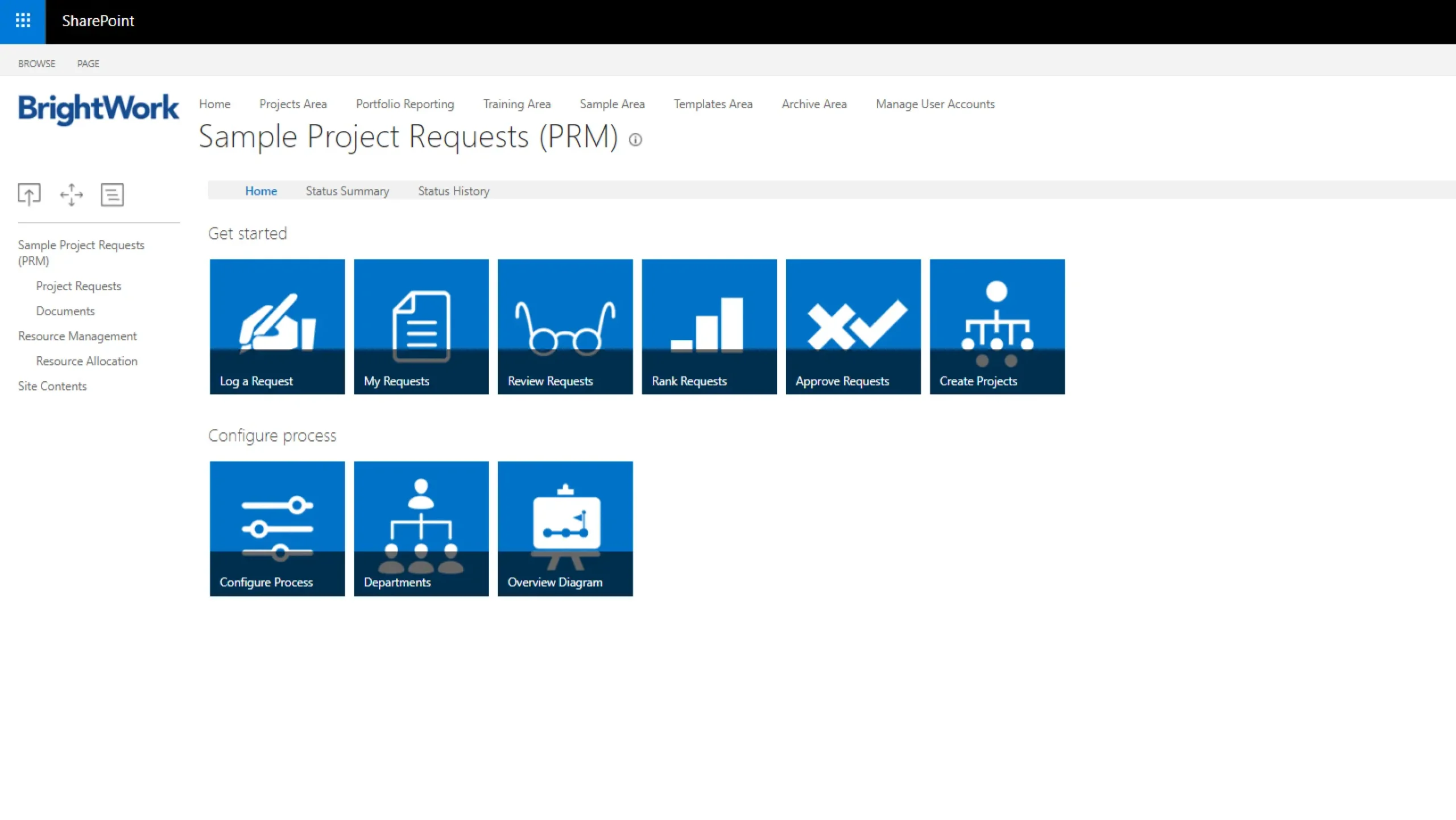
Task: Click the Log a Request tile
Action: click(x=277, y=327)
